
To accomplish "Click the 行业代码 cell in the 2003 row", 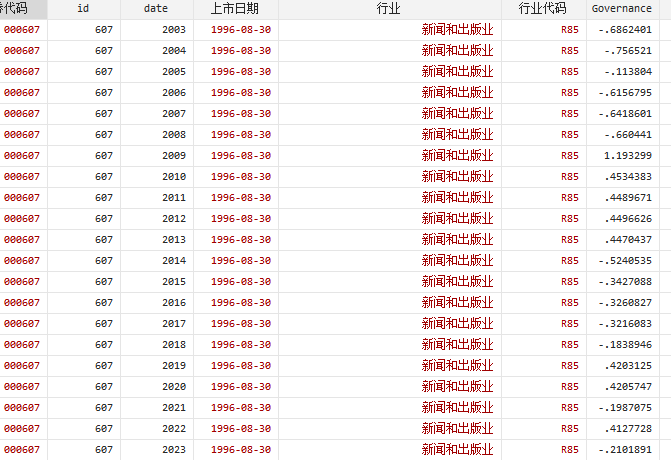I will pos(569,30).
